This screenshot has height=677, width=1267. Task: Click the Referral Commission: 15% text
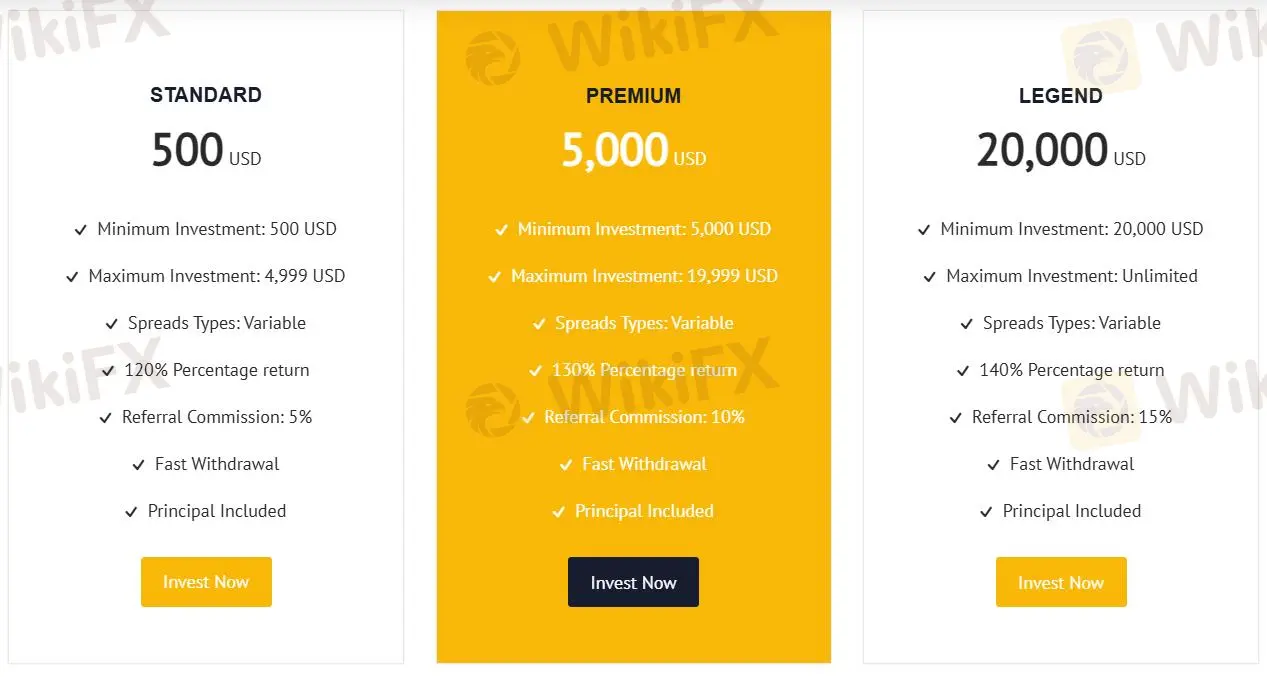pyautogui.click(x=1072, y=417)
